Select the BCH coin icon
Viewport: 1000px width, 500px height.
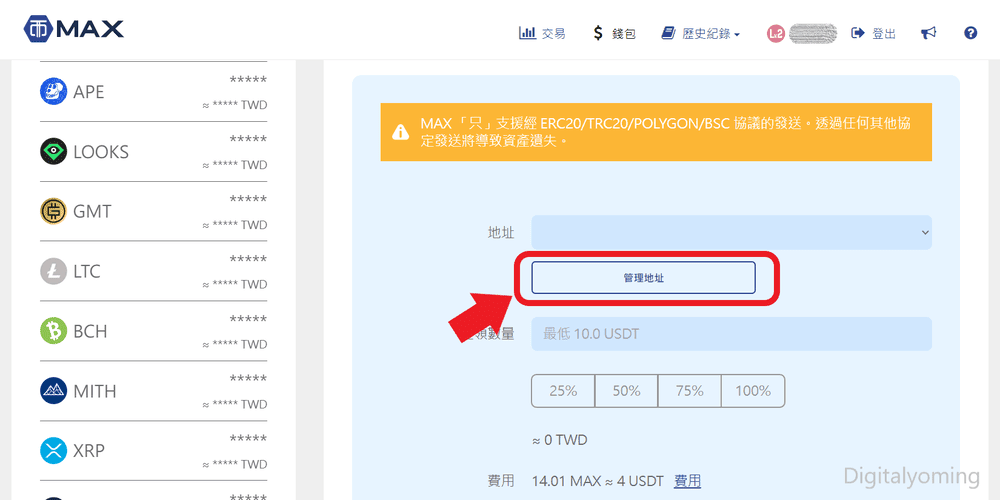point(54,331)
